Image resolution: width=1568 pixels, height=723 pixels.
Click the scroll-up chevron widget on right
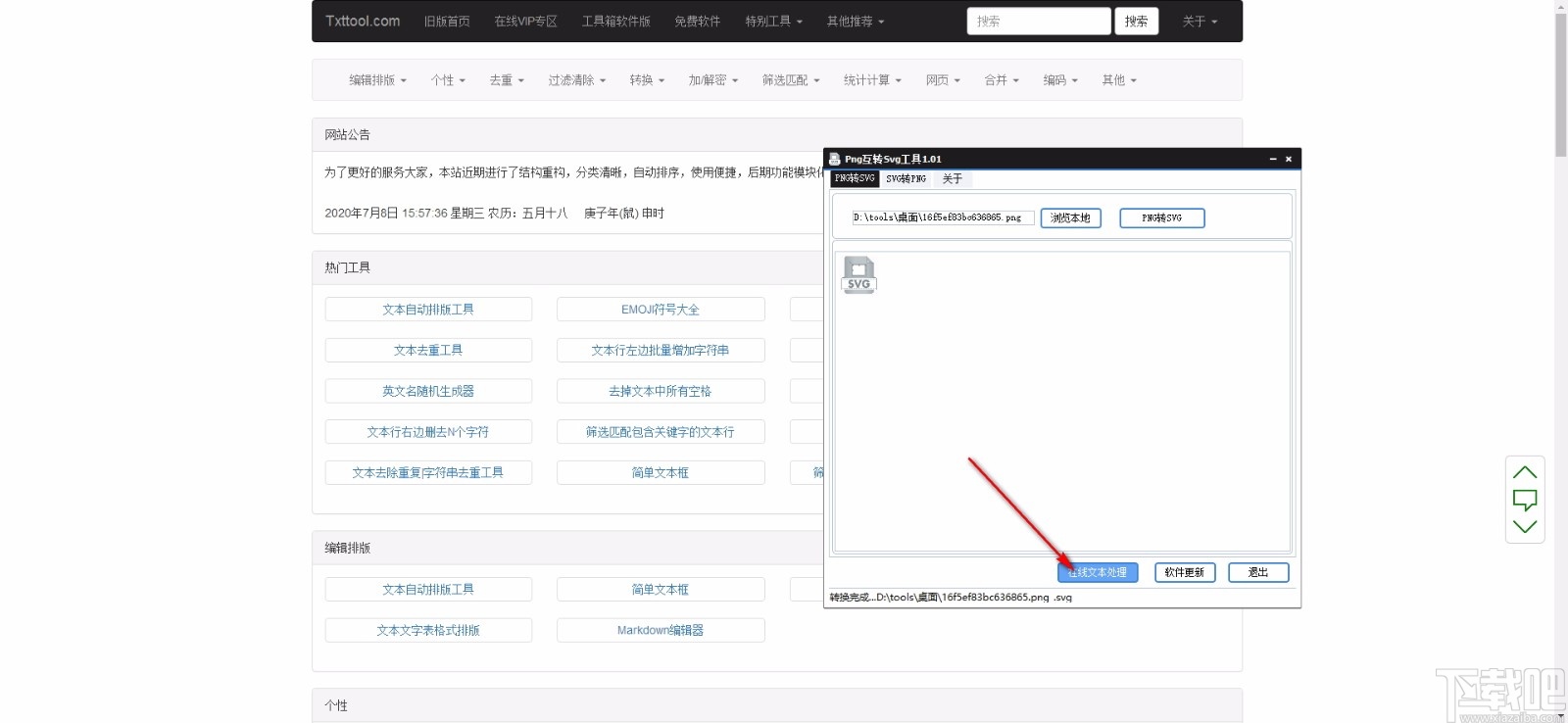click(x=1525, y=472)
